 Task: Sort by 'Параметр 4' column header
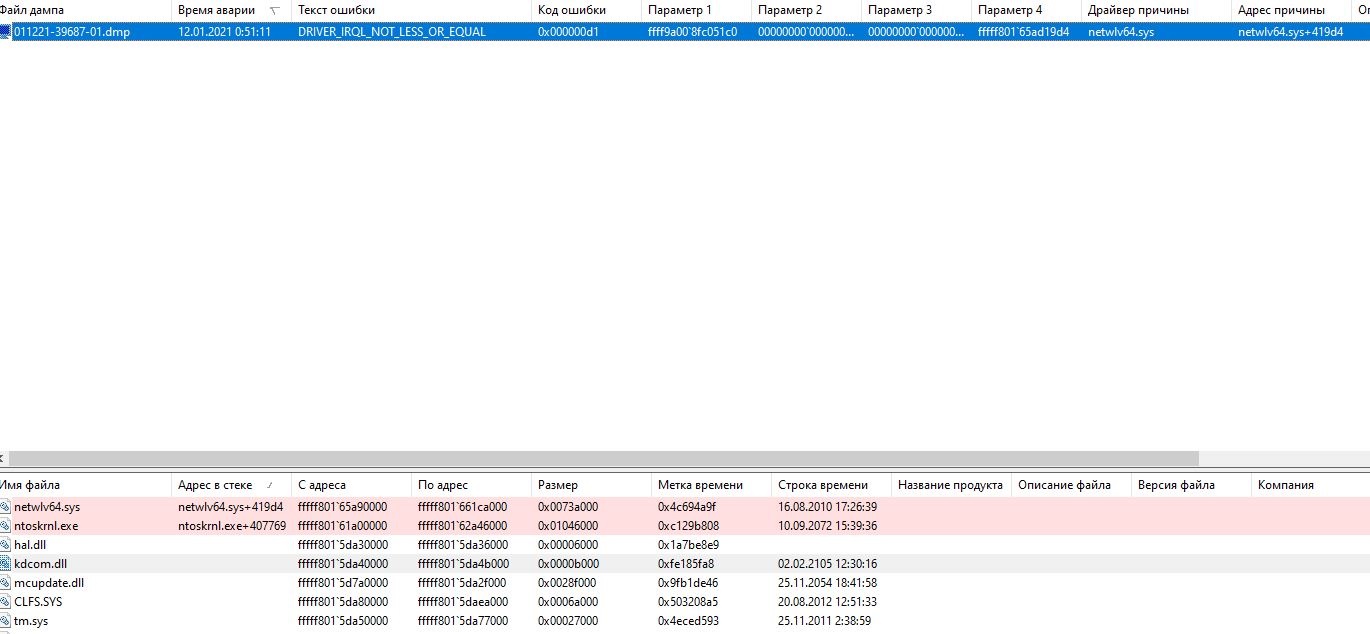[1027, 10]
